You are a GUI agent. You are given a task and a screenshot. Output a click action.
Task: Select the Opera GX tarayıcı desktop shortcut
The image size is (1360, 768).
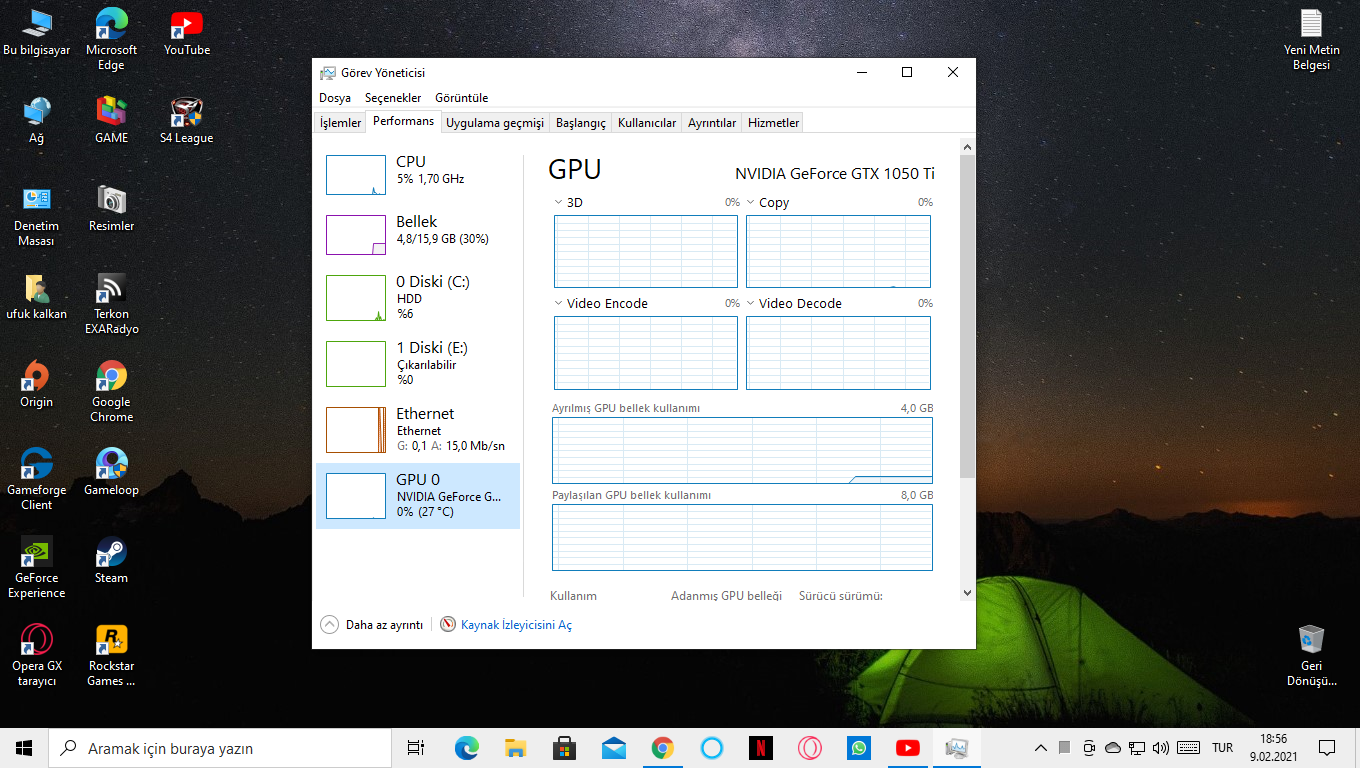pos(37,656)
